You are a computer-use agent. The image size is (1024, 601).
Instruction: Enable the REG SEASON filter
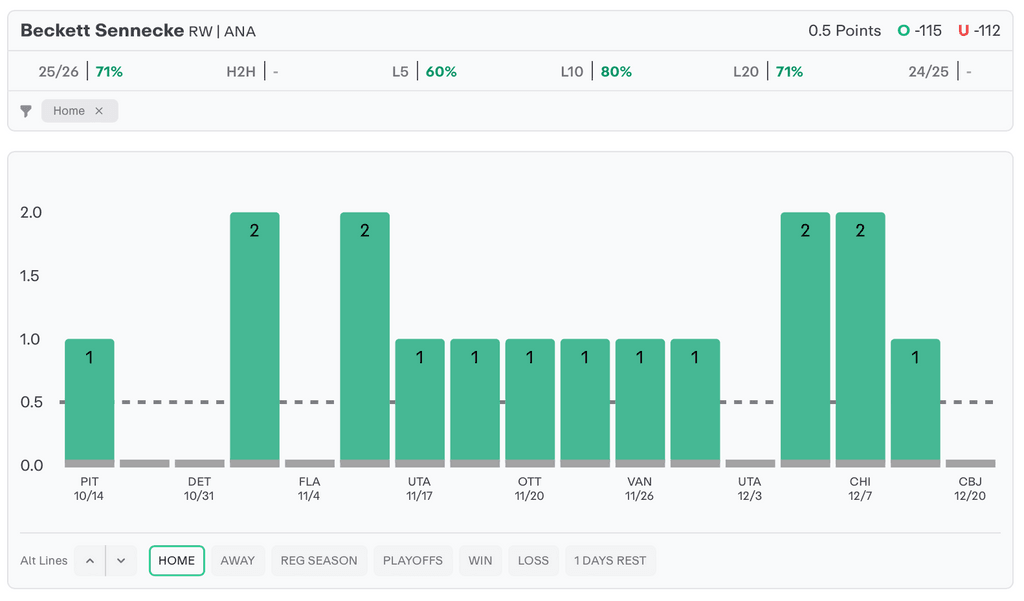[319, 561]
